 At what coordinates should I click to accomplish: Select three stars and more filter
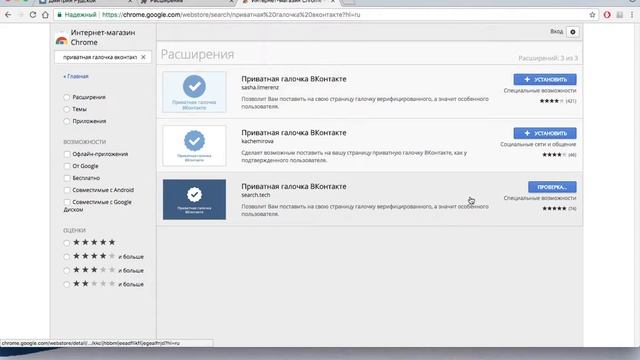coord(67,270)
